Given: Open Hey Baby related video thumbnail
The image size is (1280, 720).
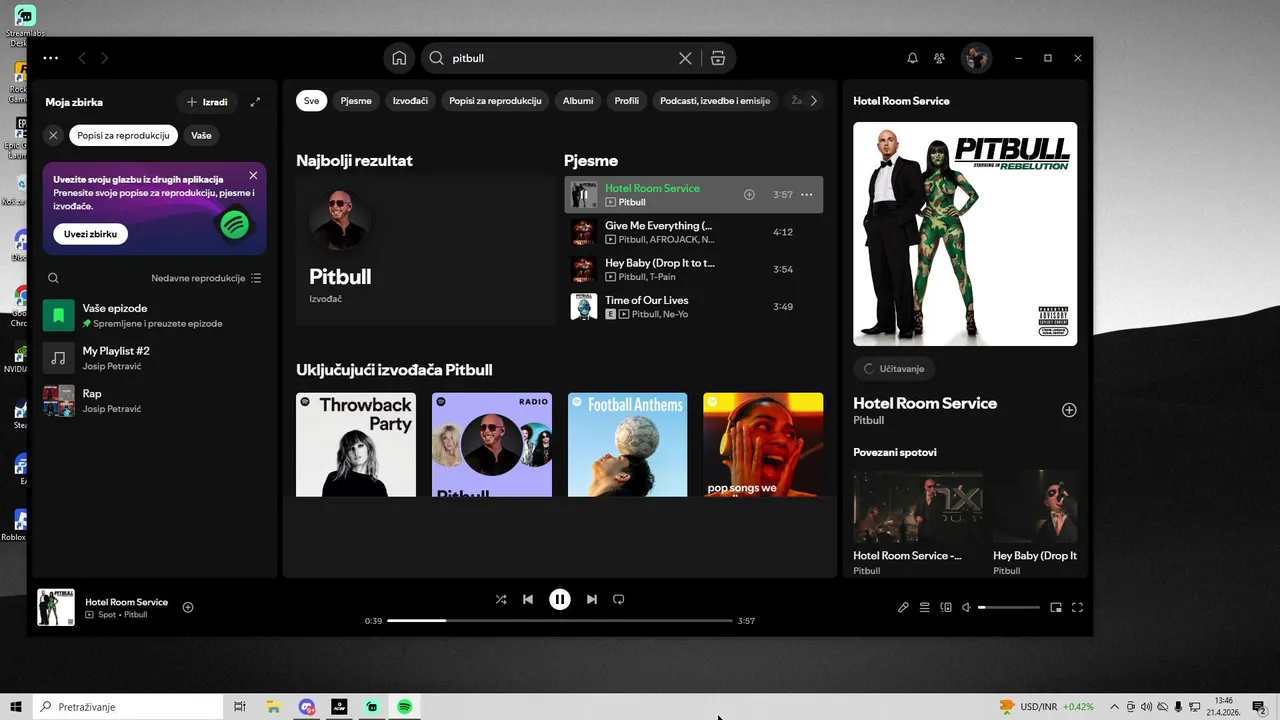Looking at the screenshot, I should click(1035, 507).
